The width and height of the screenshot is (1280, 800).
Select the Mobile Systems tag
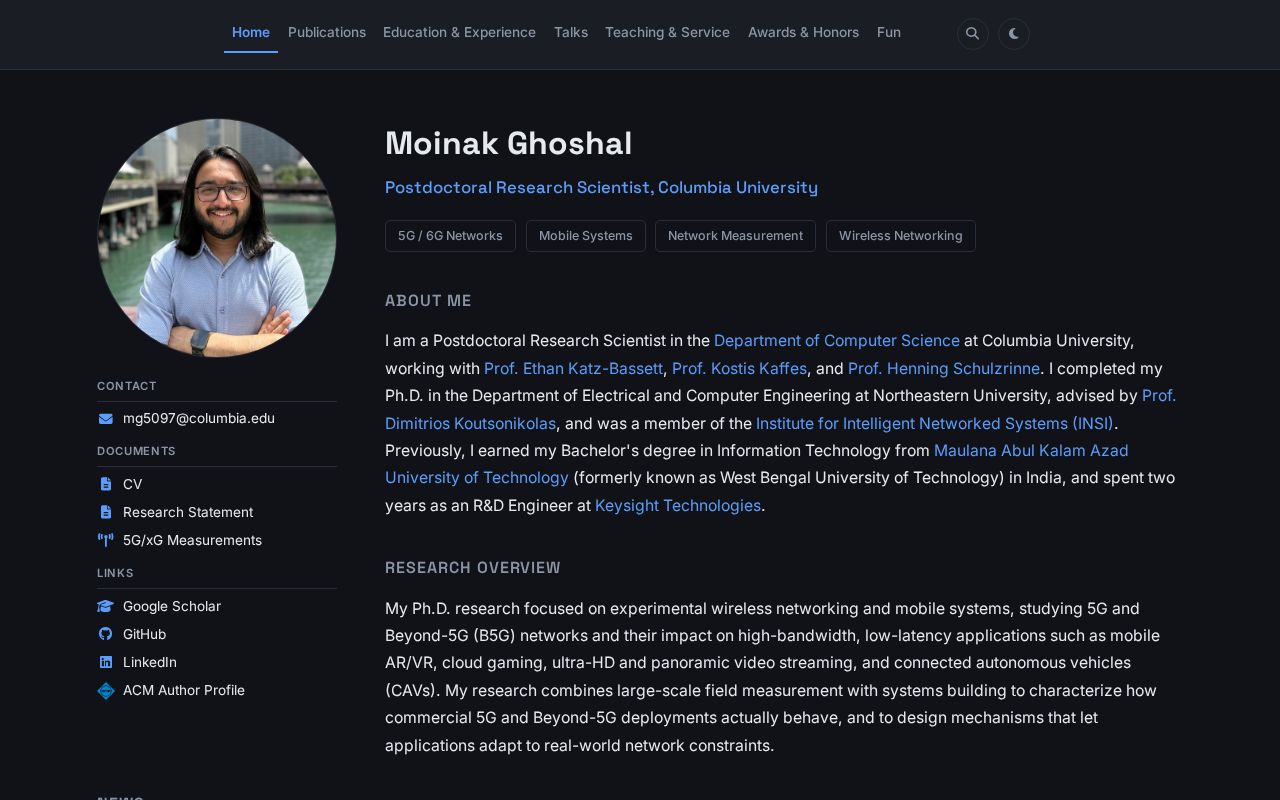click(x=586, y=236)
